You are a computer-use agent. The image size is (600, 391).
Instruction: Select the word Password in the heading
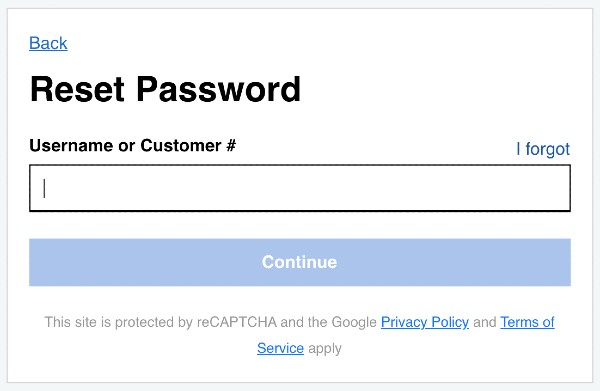219,89
